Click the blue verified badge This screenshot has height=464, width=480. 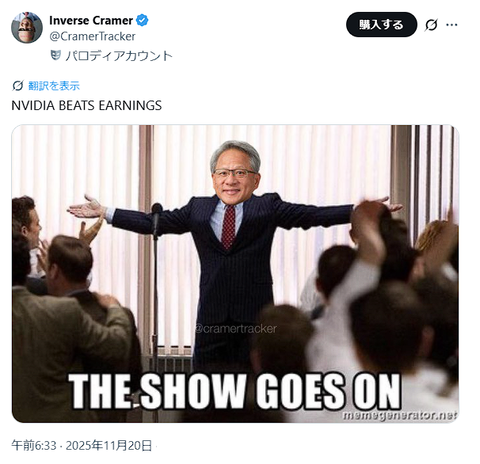[142, 20]
